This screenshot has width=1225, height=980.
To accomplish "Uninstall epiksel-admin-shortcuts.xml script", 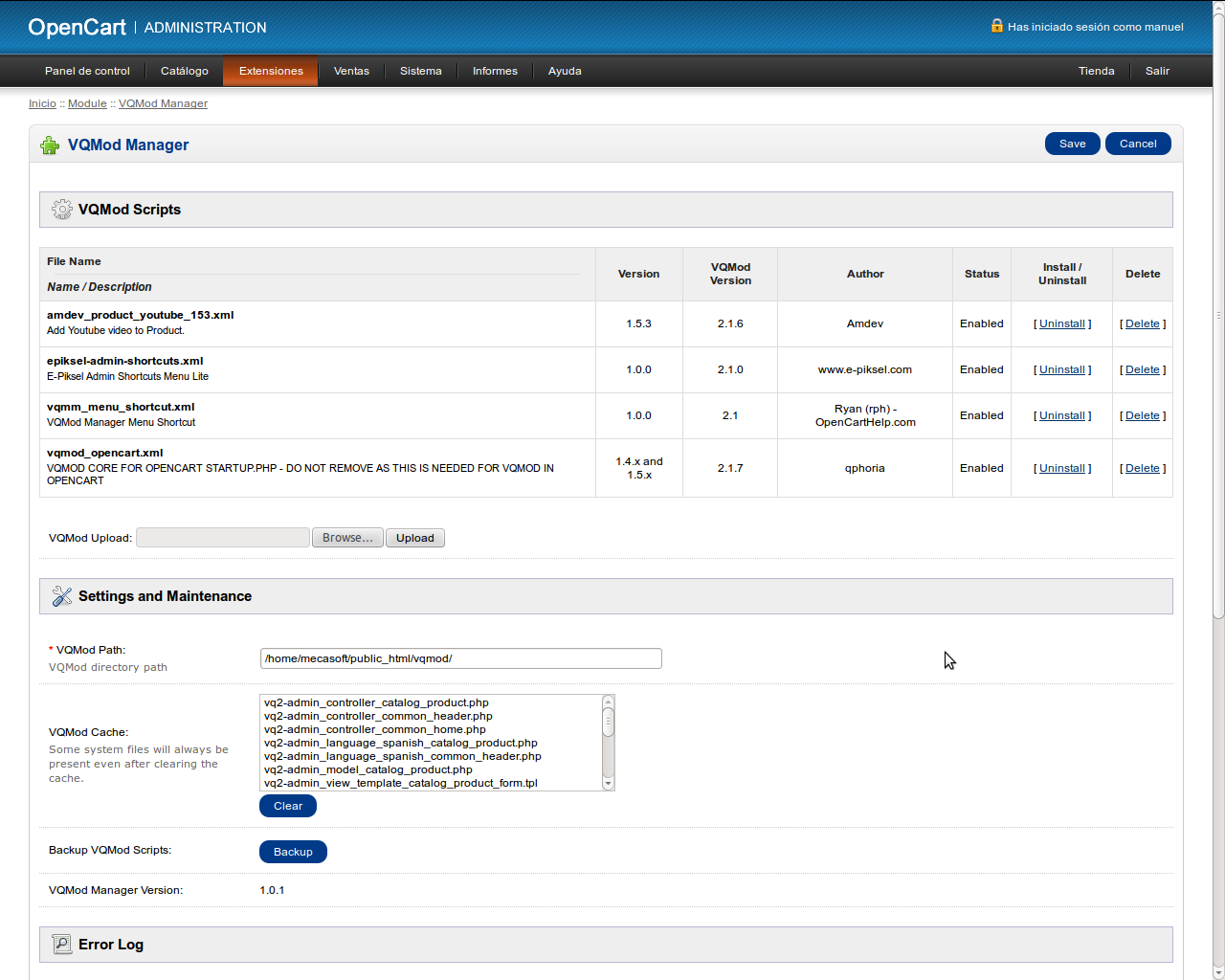I will pos(1062,369).
